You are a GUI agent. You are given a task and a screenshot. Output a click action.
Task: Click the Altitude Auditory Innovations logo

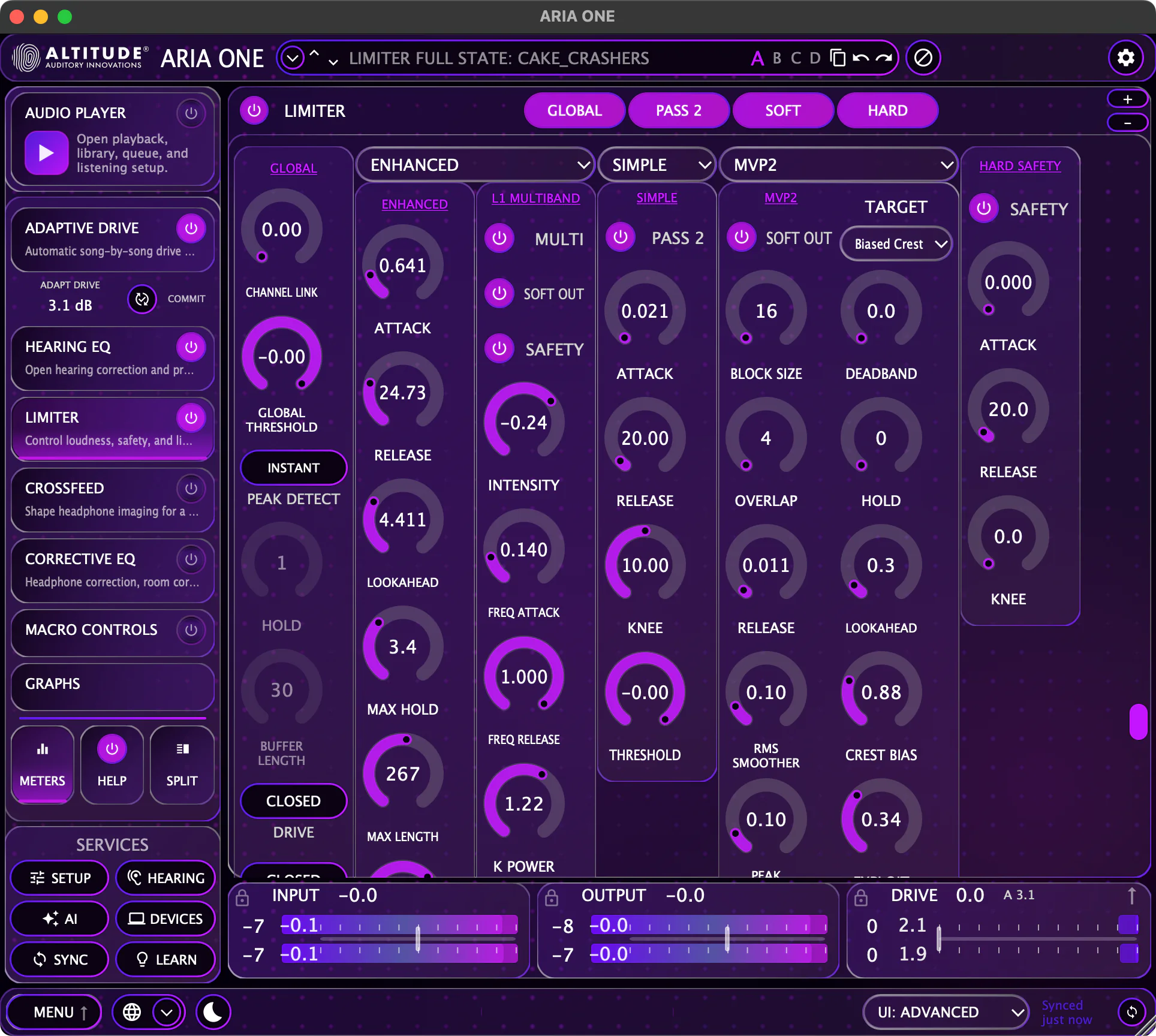80,58
